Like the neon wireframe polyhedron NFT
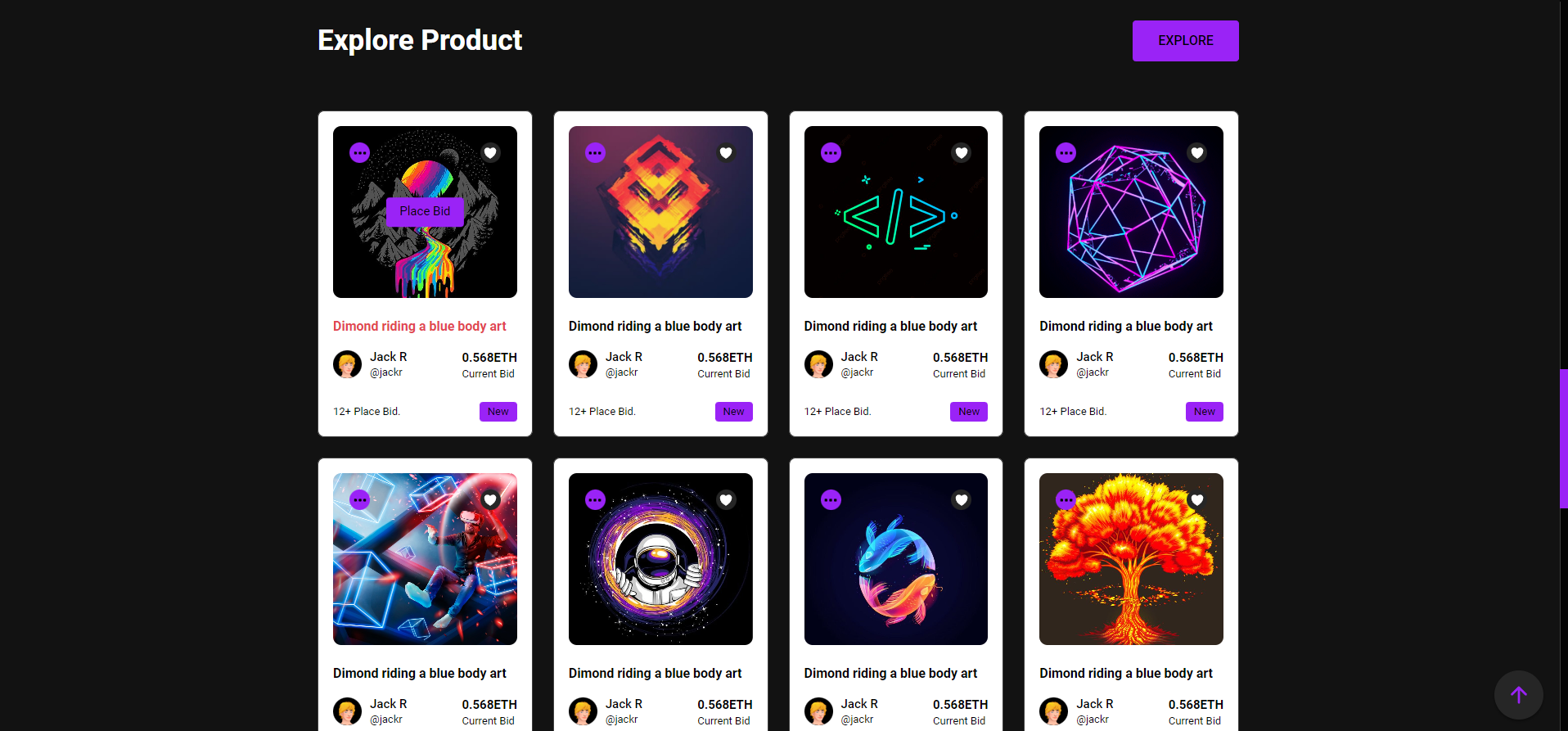Viewport: 1568px width, 731px height. pos(1196,152)
